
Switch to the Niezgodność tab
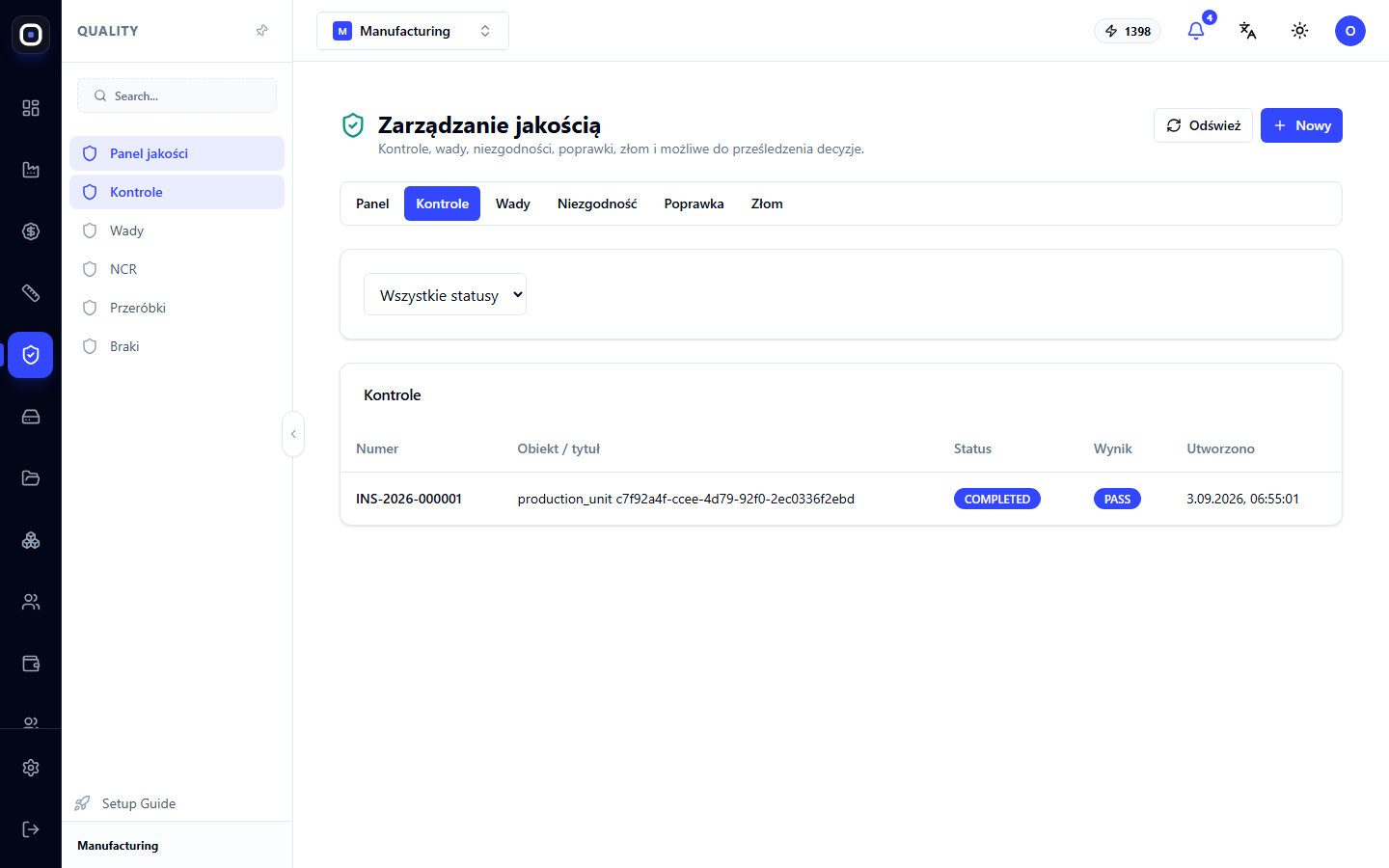point(597,203)
